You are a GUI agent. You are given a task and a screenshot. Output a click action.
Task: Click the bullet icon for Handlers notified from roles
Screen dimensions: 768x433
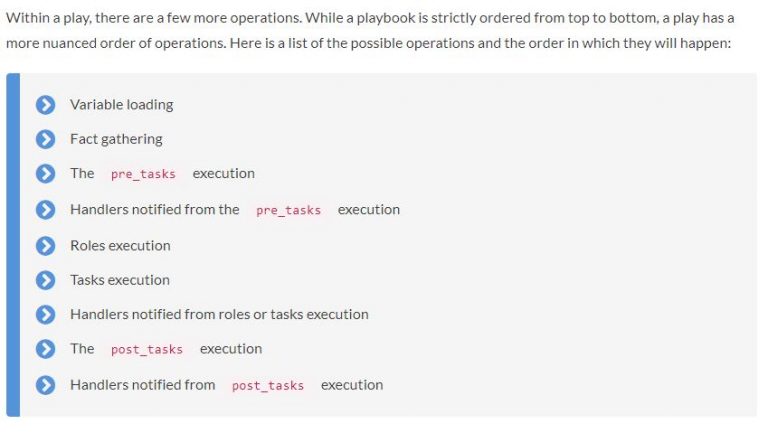[46, 314]
